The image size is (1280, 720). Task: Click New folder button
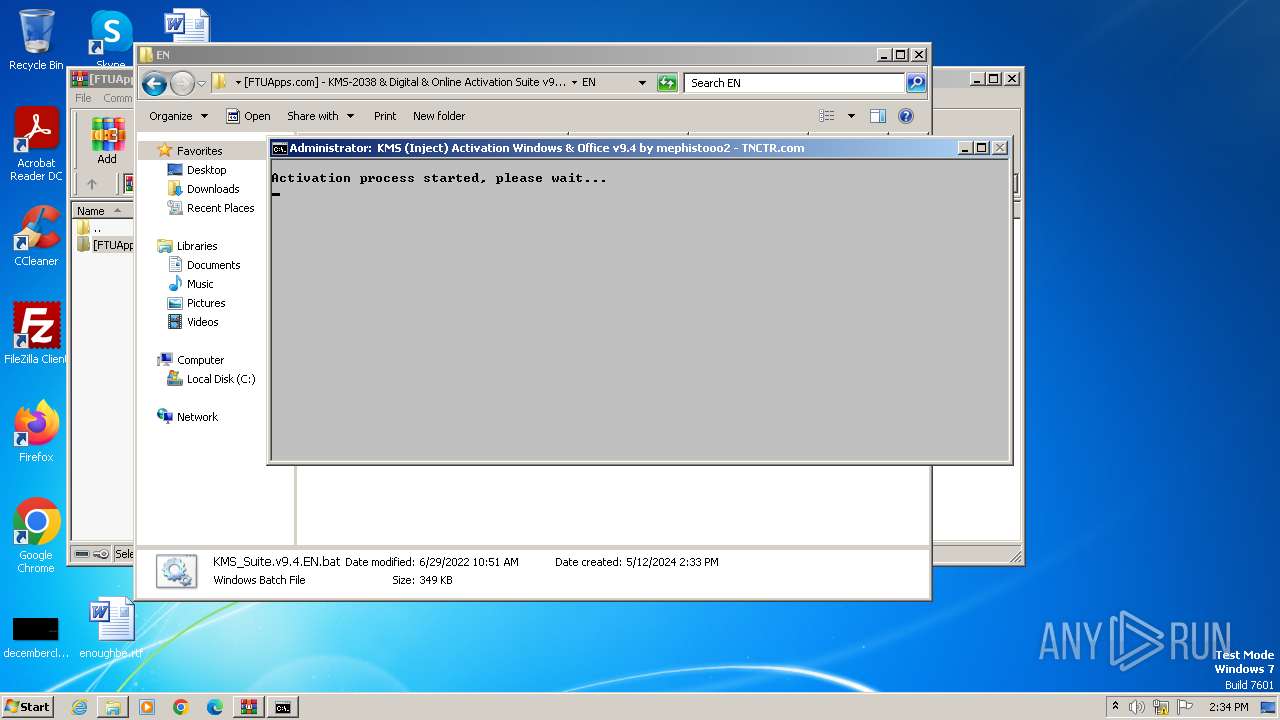click(x=439, y=116)
